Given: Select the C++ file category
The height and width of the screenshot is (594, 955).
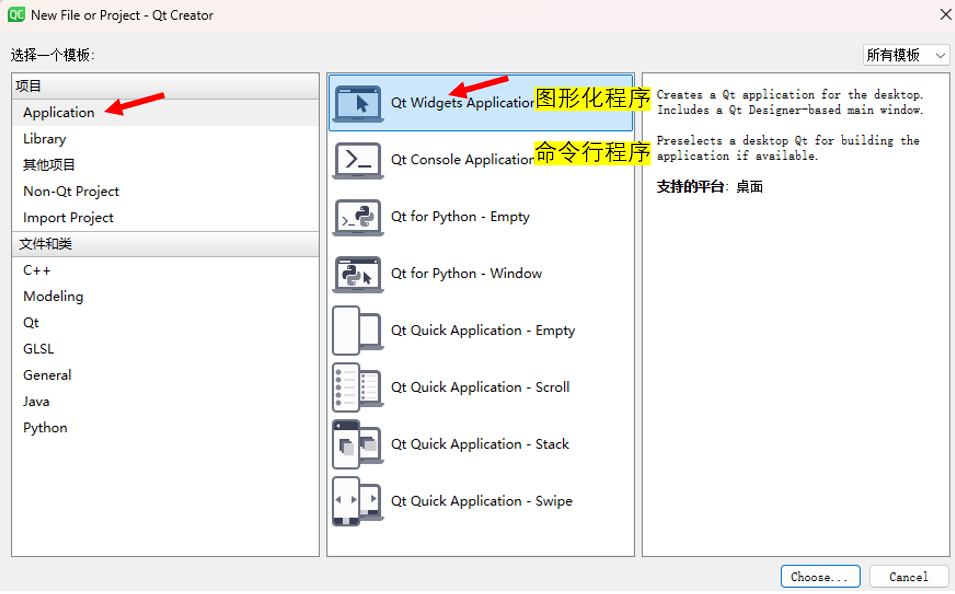Looking at the screenshot, I should tap(165, 270).
